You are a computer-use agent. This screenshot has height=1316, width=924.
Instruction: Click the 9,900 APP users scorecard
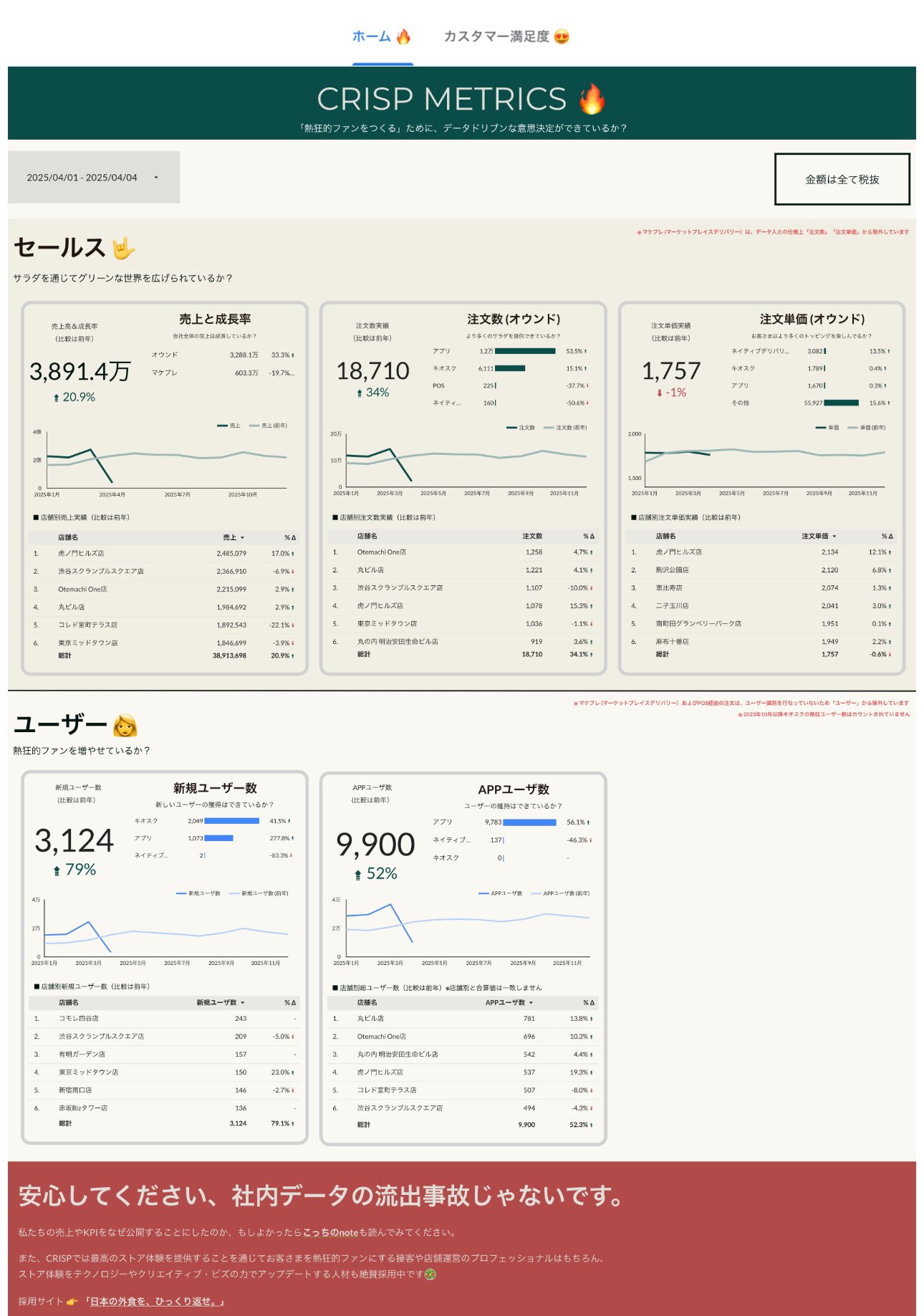375,845
